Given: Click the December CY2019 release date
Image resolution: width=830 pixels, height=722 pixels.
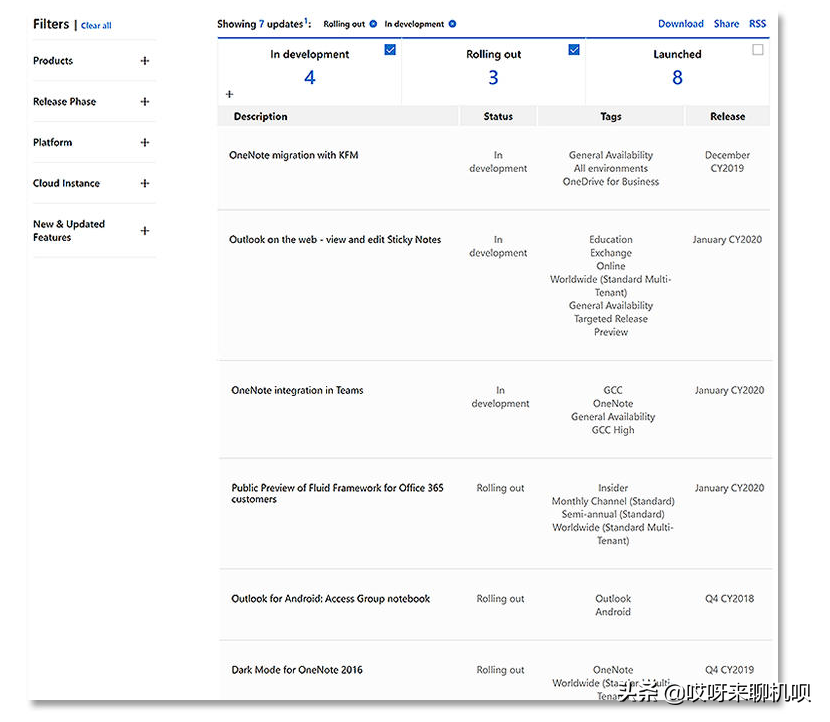Looking at the screenshot, I should click(x=727, y=161).
